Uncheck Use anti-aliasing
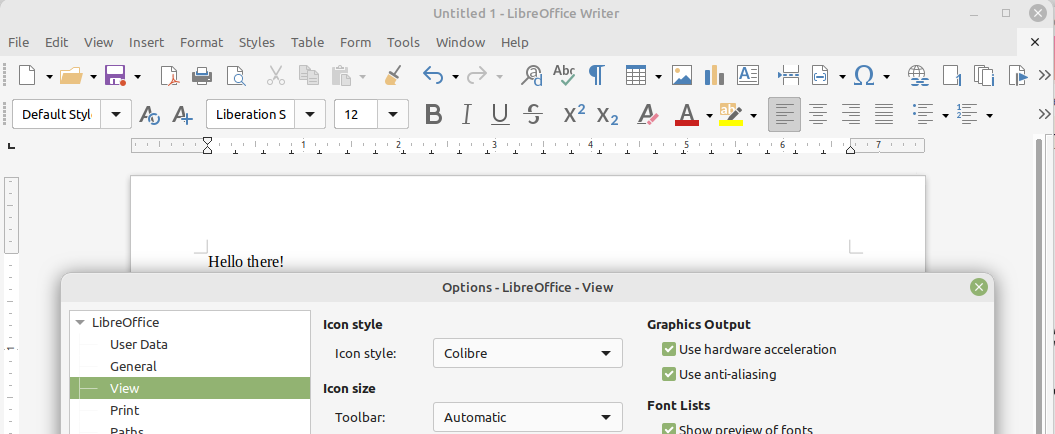The width and height of the screenshot is (1055, 434). [669, 374]
